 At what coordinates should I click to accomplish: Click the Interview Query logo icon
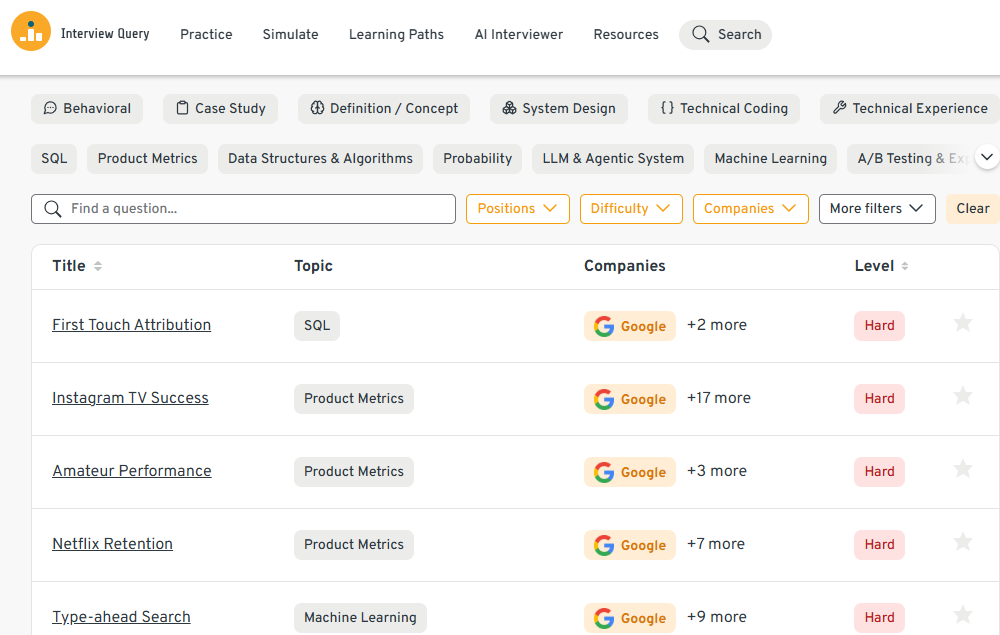(31, 33)
